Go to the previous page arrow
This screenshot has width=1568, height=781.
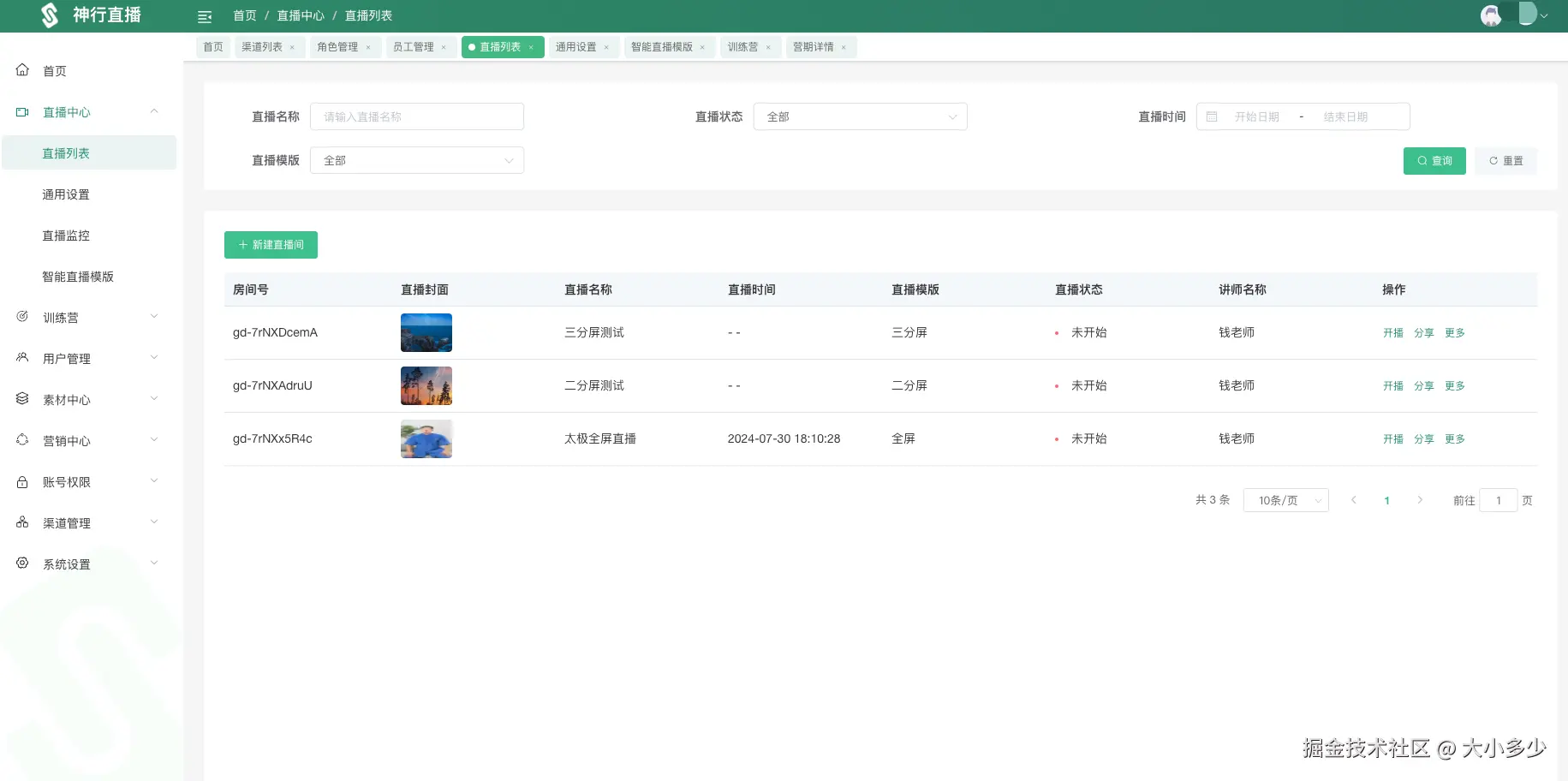[x=1354, y=500]
